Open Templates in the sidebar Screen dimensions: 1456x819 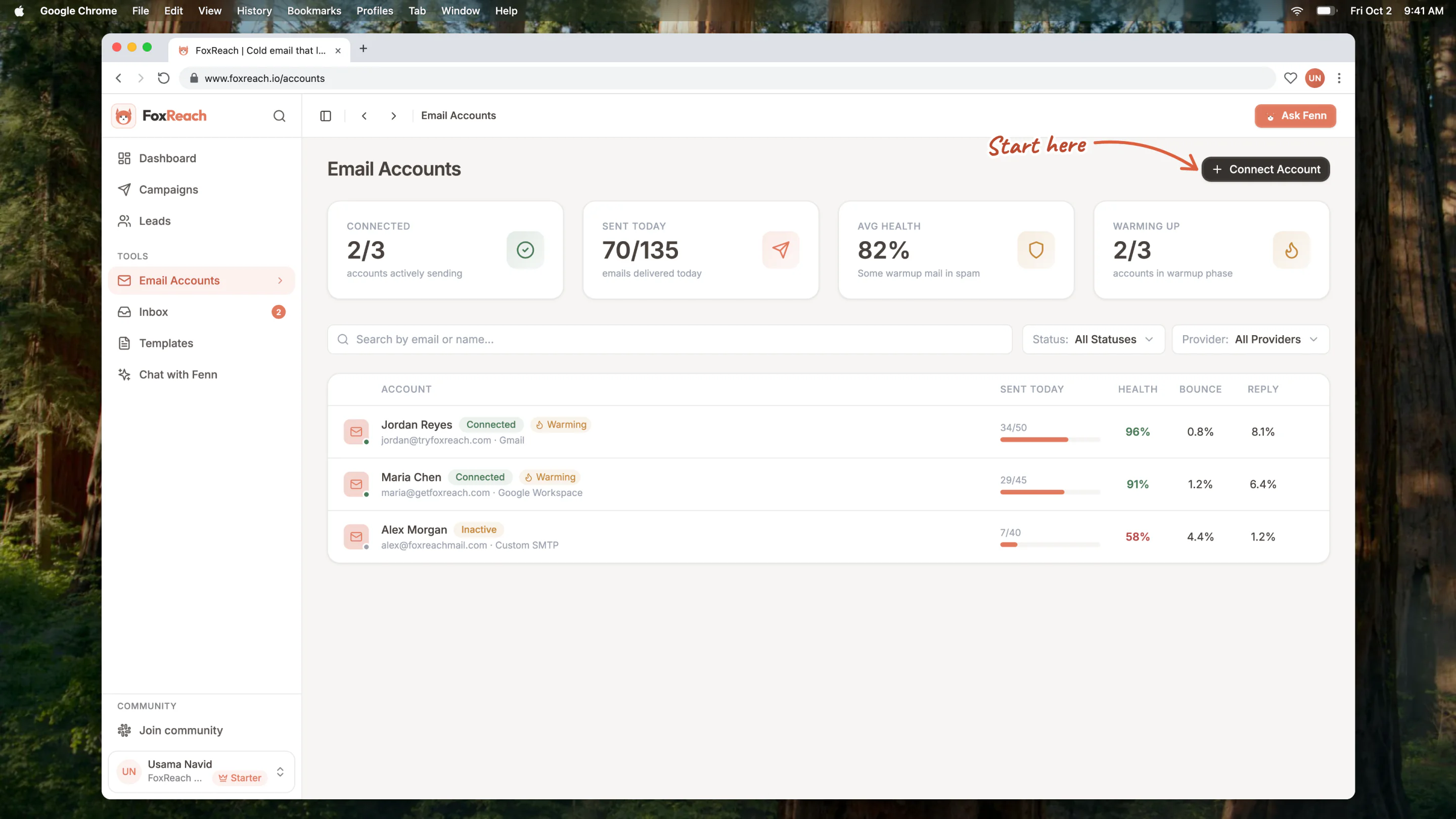pos(201,343)
